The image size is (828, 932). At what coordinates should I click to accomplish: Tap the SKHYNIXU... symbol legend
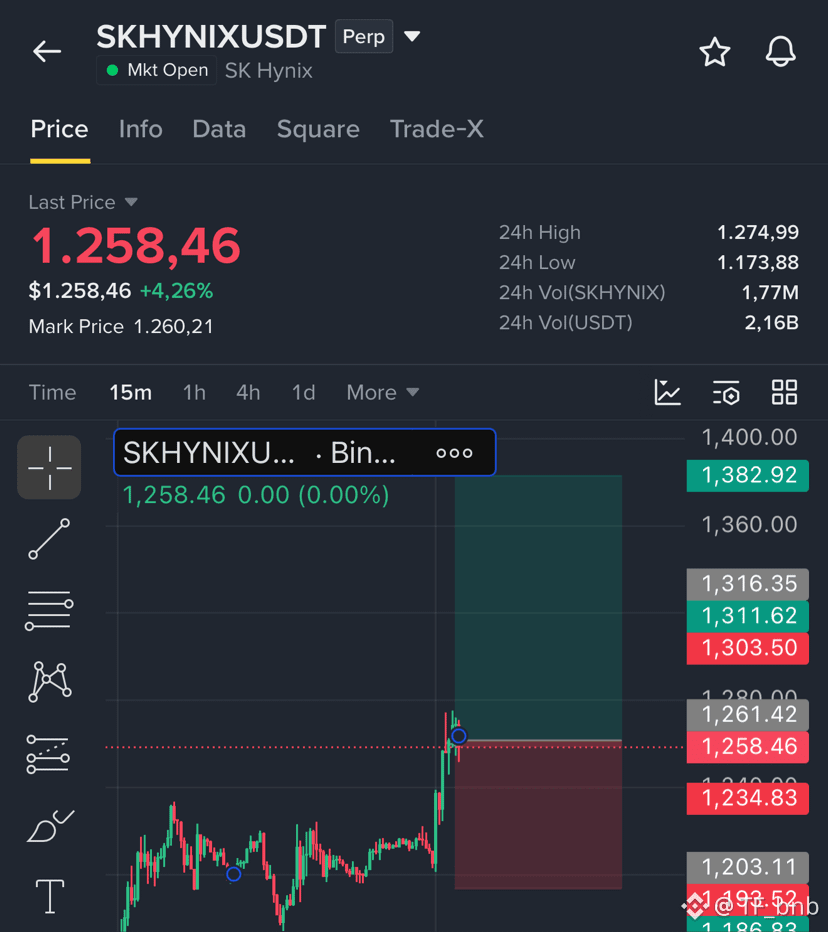pos(208,453)
